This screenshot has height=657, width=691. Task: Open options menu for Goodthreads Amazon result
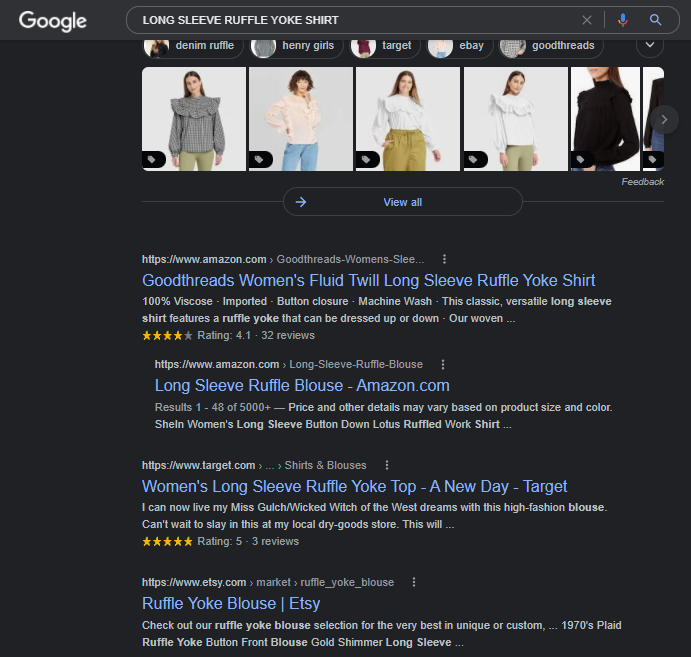click(444, 259)
